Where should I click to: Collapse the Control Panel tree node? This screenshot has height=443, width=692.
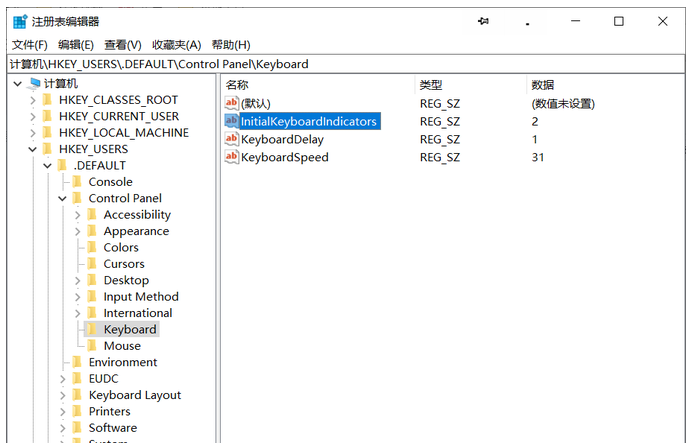[x=63, y=199]
